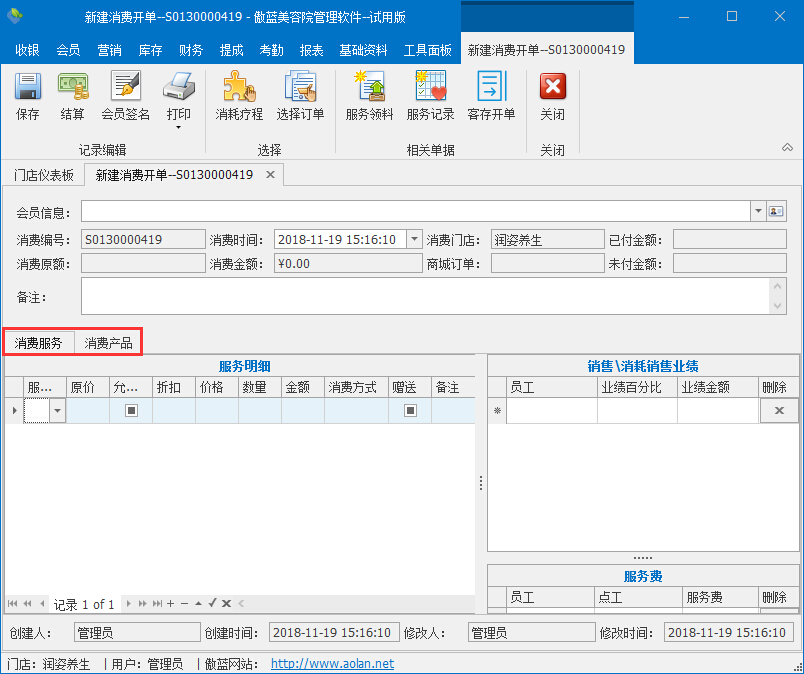Open the 基础资料 menu
This screenshot has width=804, height=674.
point(363,50)
